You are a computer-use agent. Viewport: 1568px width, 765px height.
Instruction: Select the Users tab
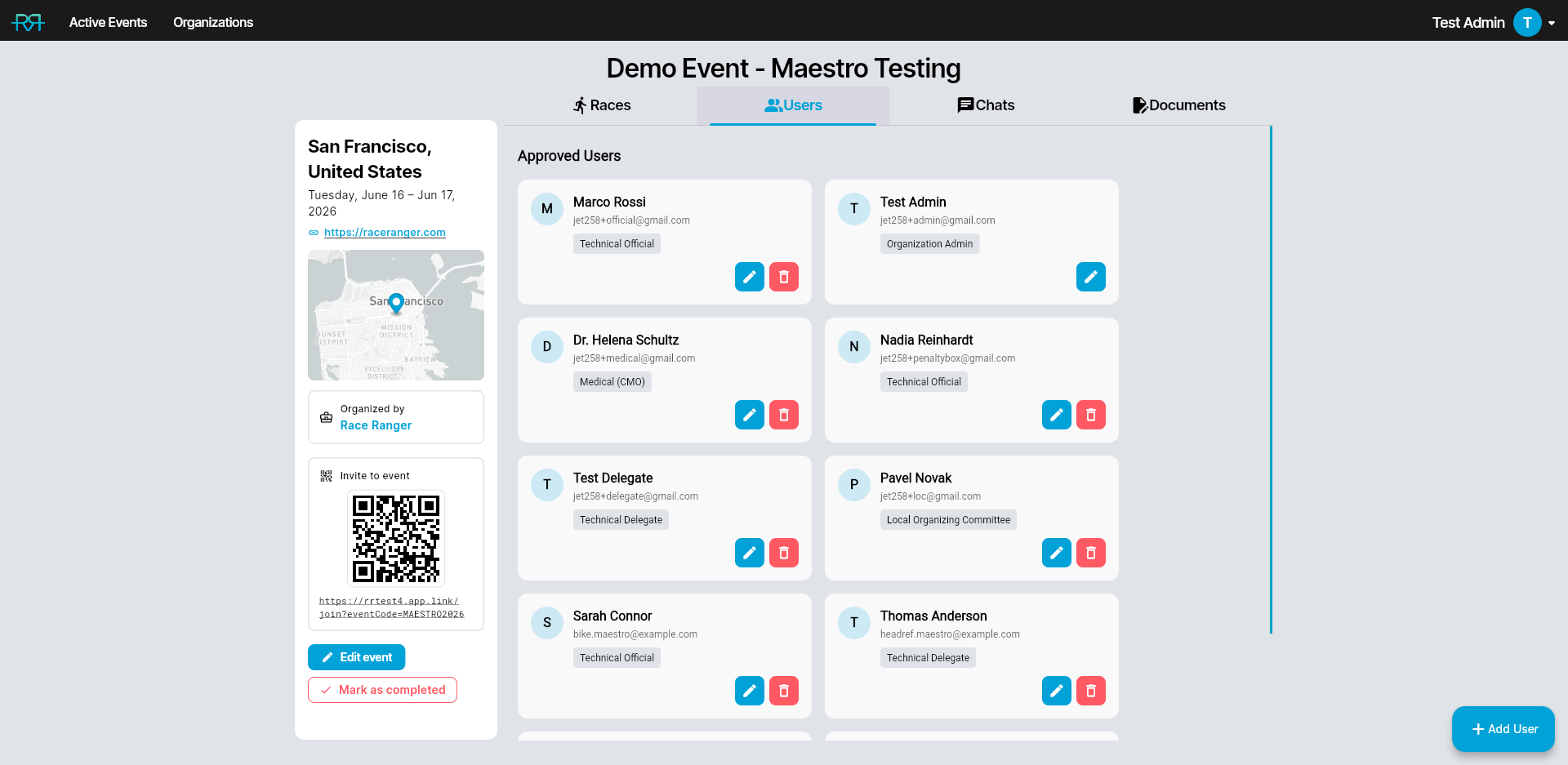pos(793,105)
